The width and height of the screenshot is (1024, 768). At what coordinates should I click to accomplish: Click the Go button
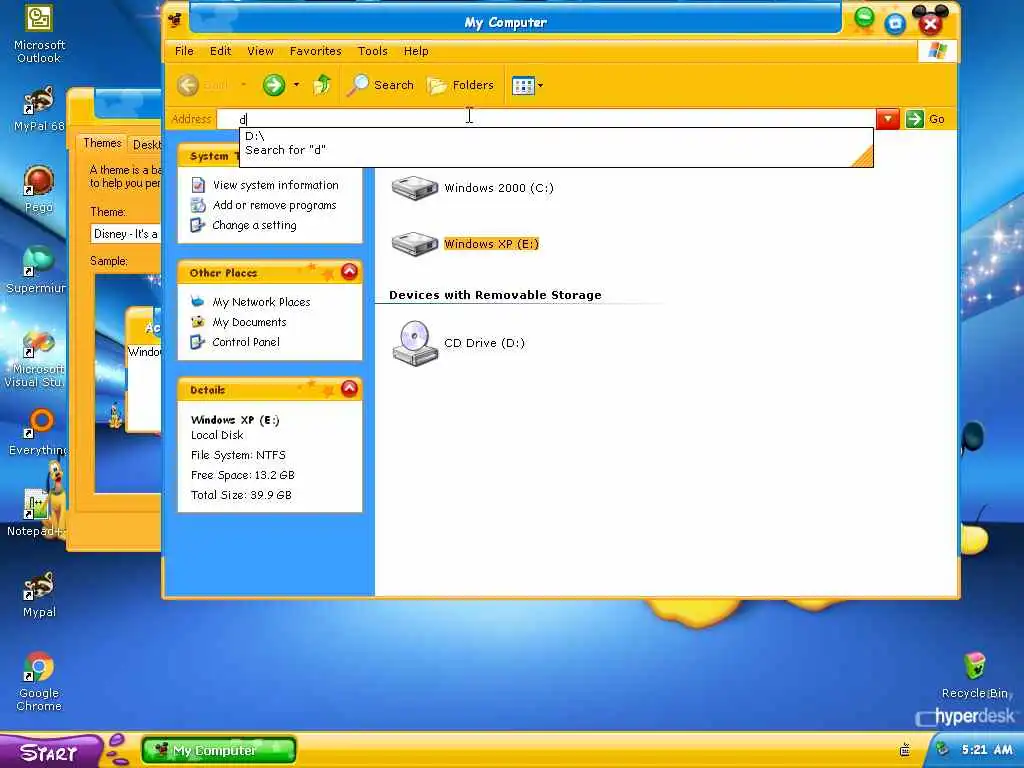[925, 119]
